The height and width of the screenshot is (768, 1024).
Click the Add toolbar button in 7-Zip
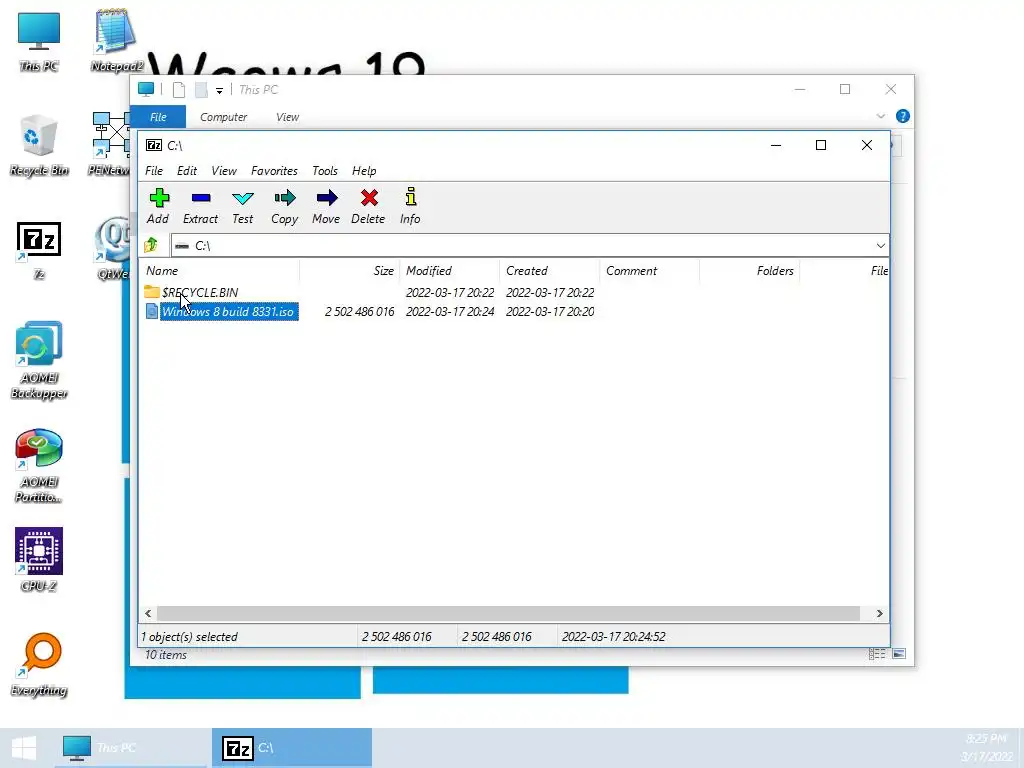pyautogui.click(x=158, y=206)
